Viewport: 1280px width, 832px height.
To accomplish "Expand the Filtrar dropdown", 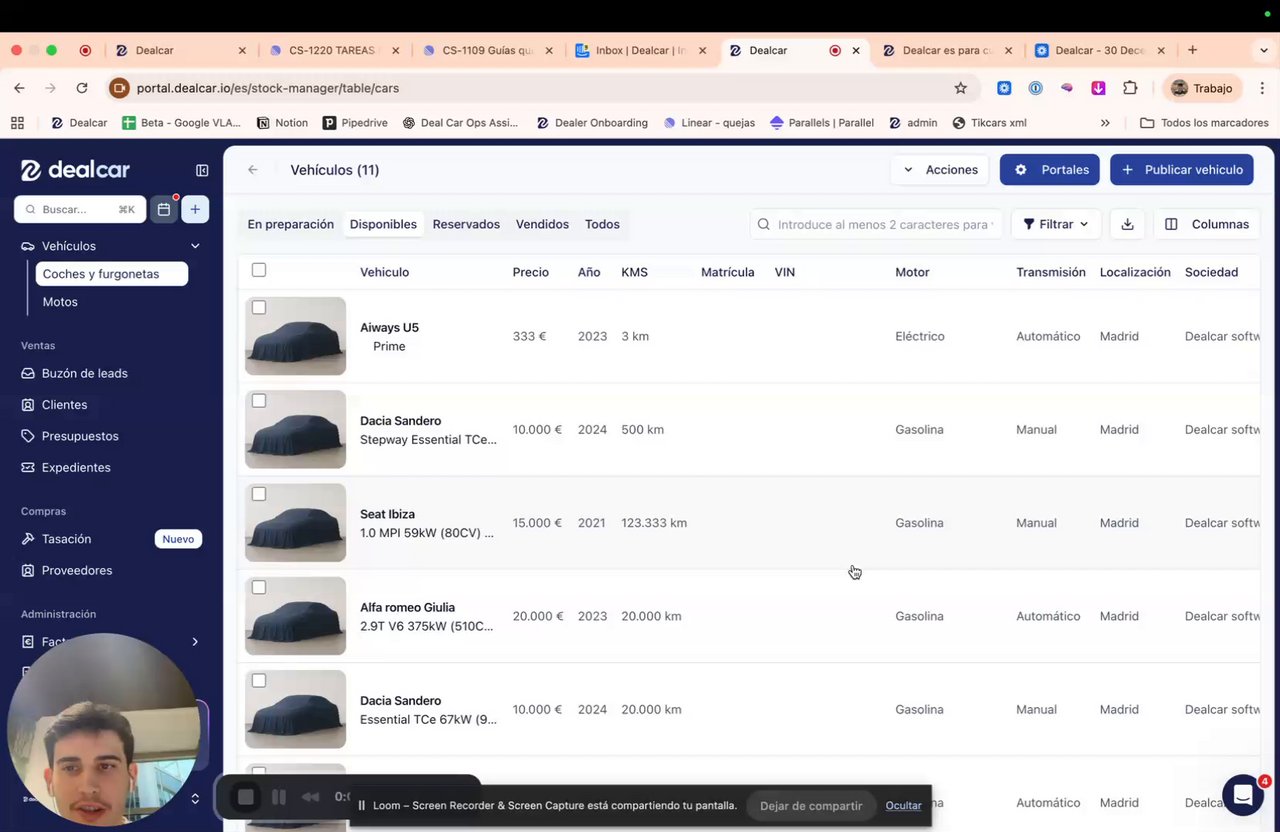I will [1056, 224].
